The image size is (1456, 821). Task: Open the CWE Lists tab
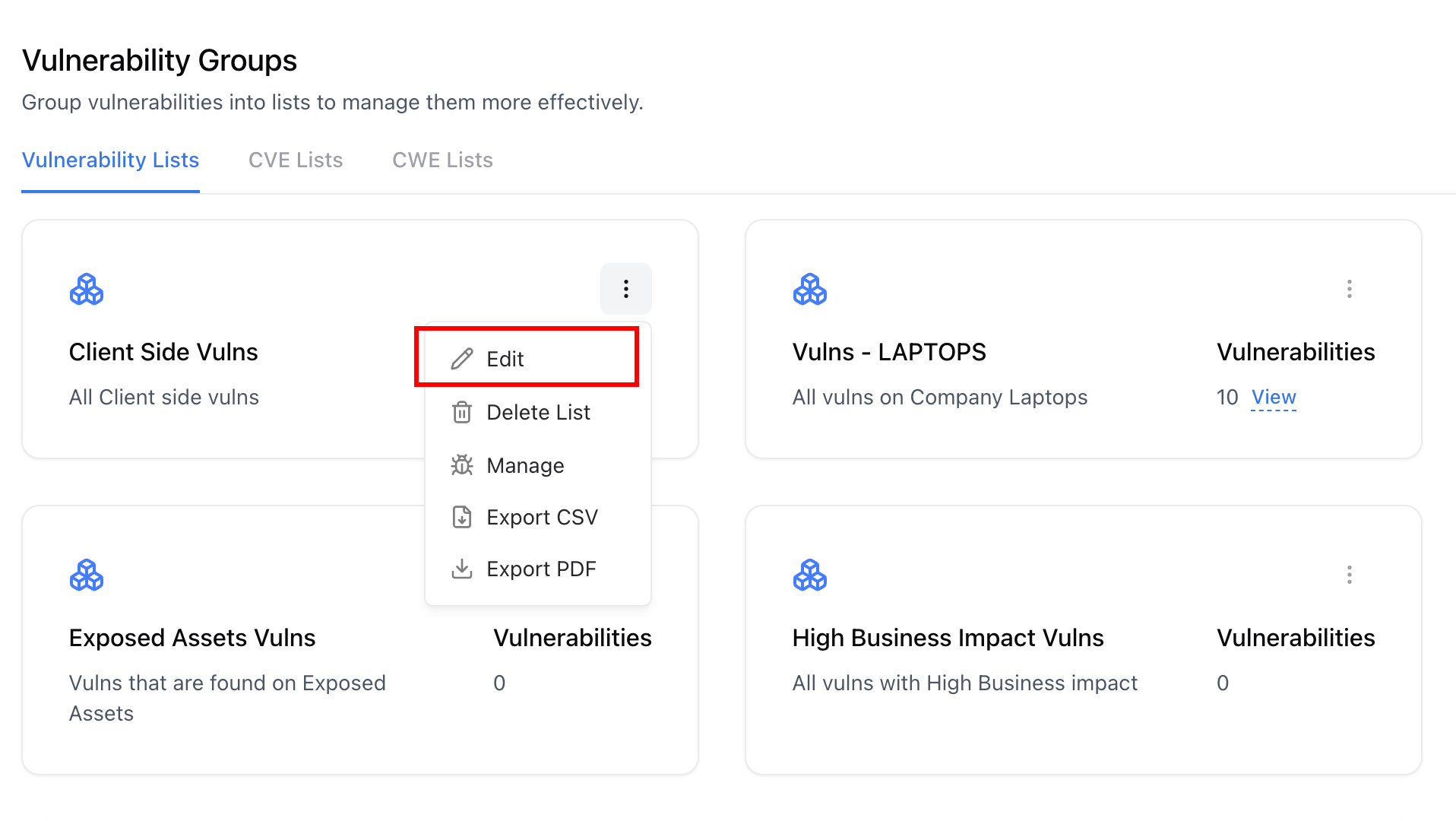(x=442, y=160)
